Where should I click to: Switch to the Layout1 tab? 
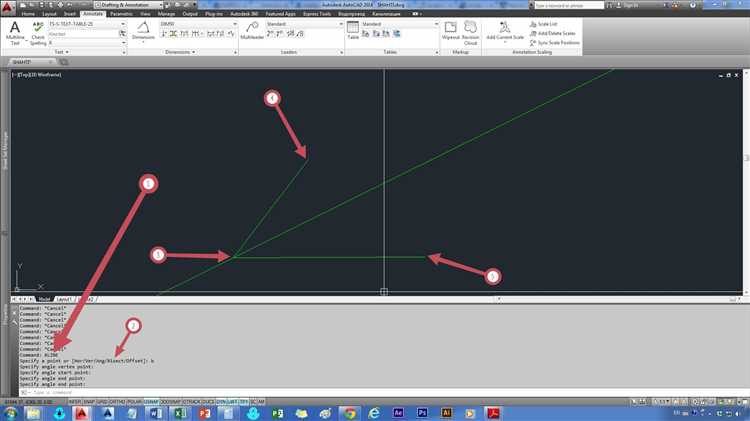[x=64, y=299]
